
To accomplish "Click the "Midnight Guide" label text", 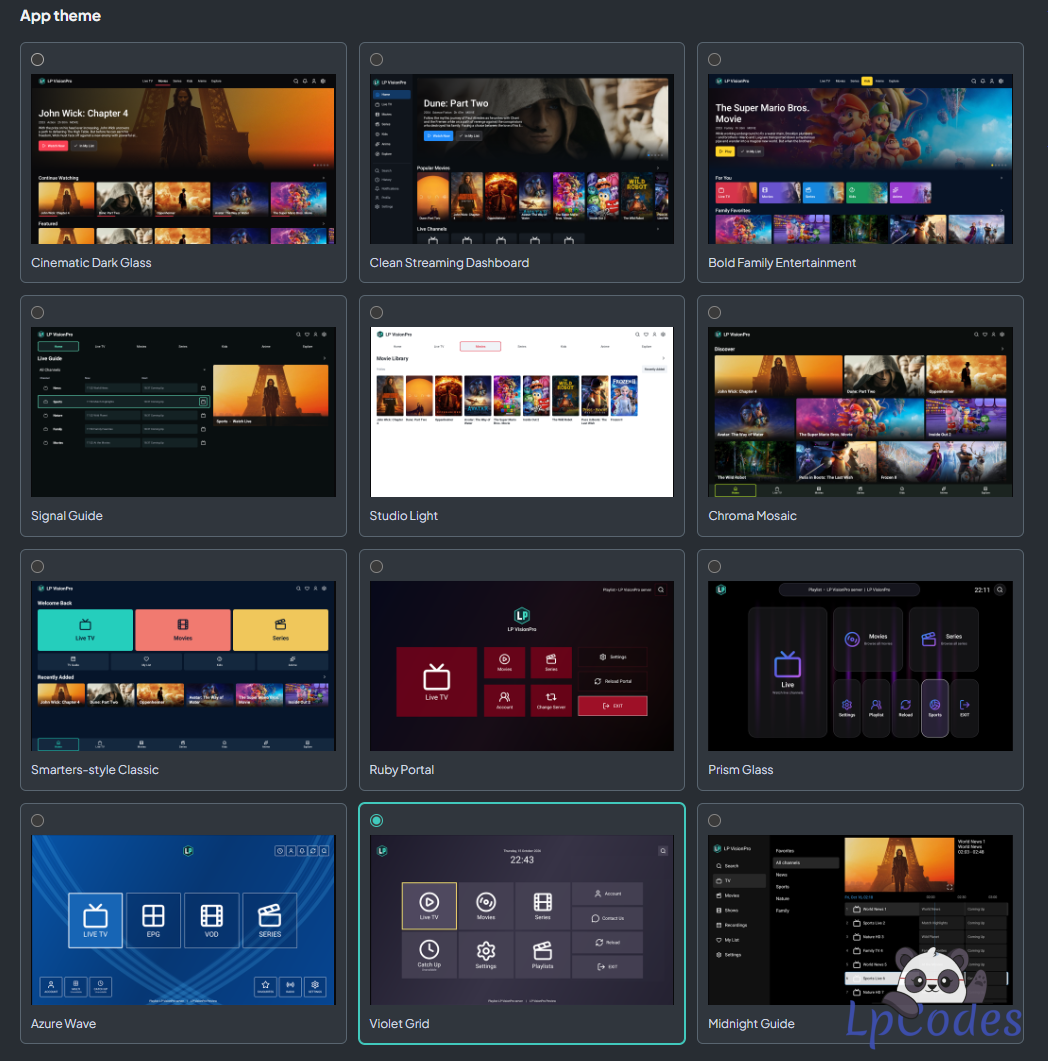I will (752, 1024).
